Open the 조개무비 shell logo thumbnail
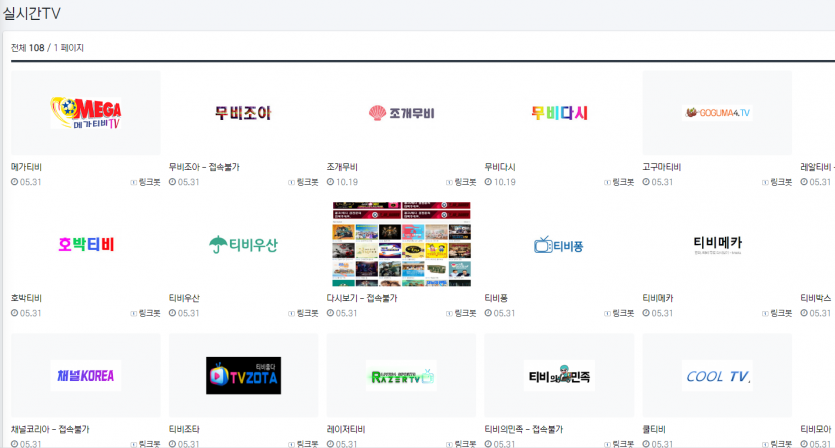The height and width of the screenshot is (448, 835). (402, 113)
